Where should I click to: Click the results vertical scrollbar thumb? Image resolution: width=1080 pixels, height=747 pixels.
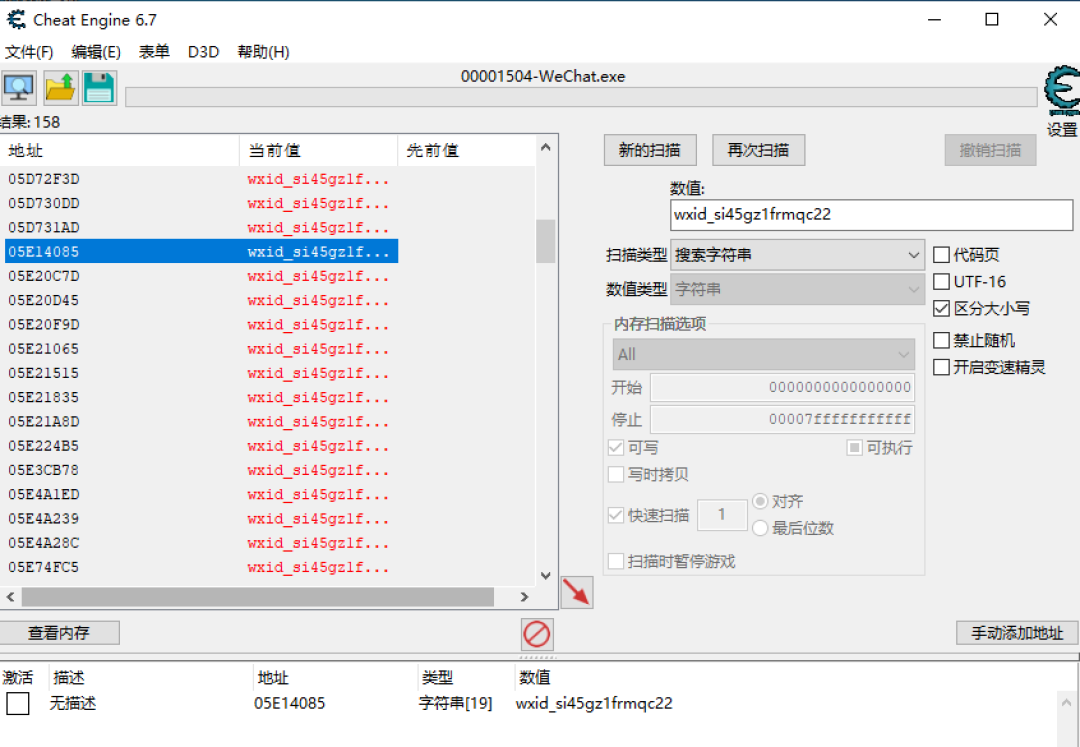(x=546, y=241)
